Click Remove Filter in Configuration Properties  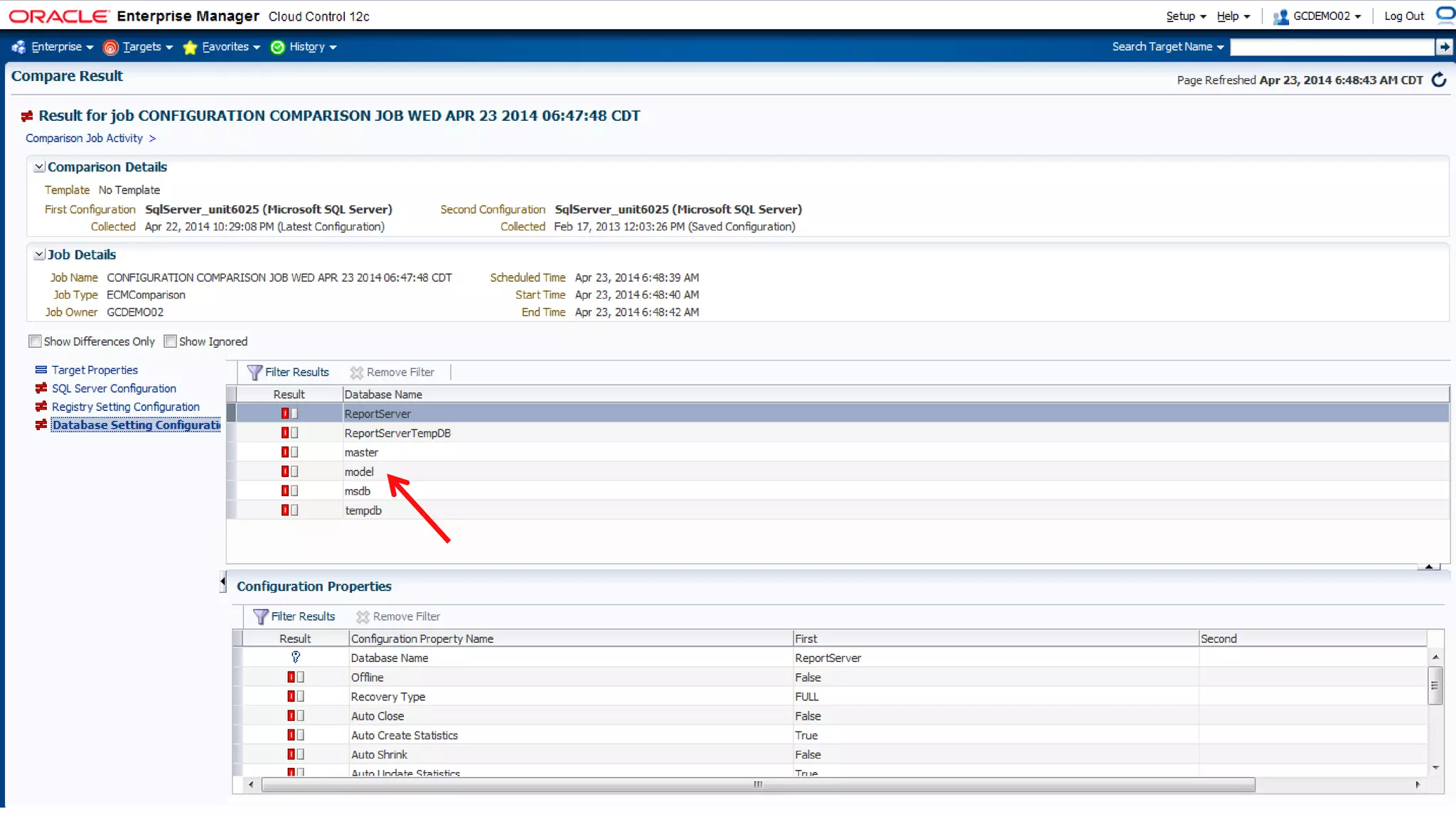pos(399,617)
